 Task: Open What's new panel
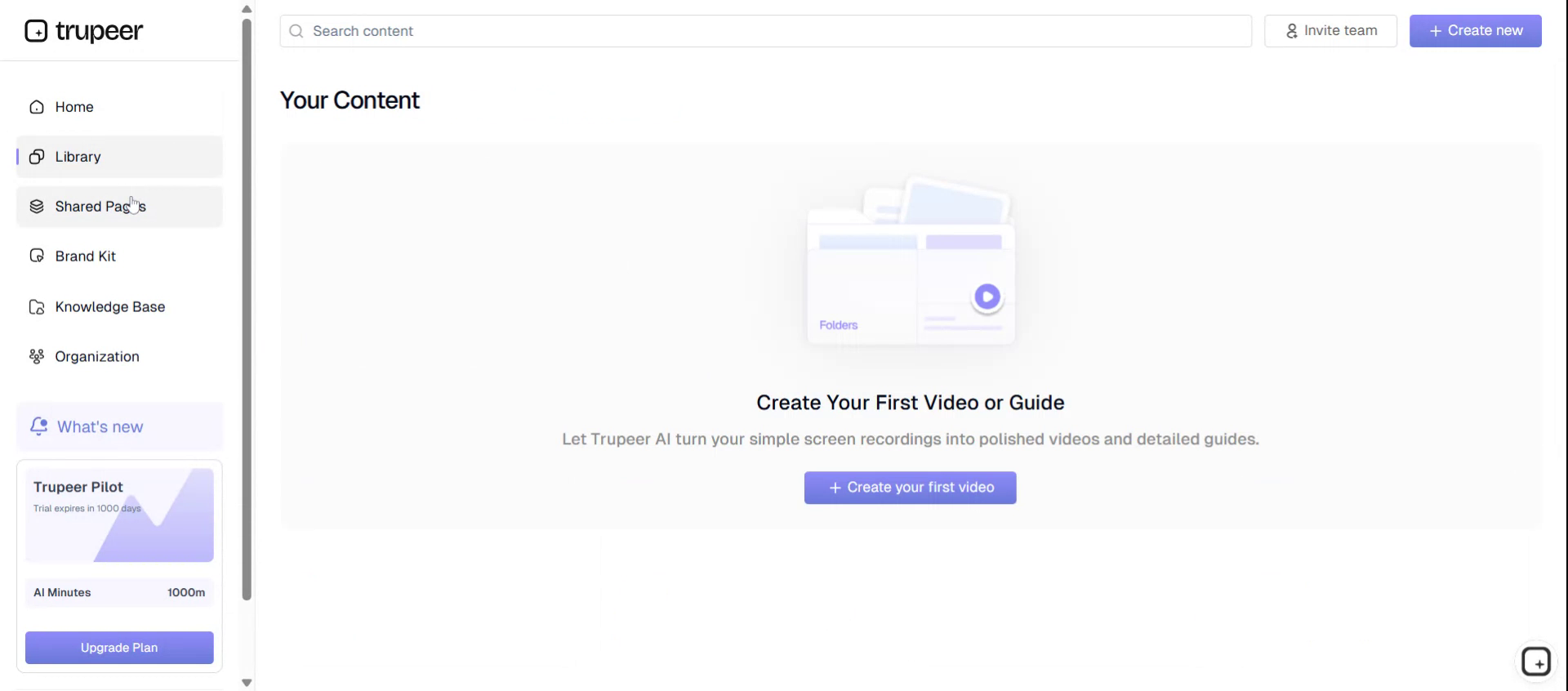point(119,426)
